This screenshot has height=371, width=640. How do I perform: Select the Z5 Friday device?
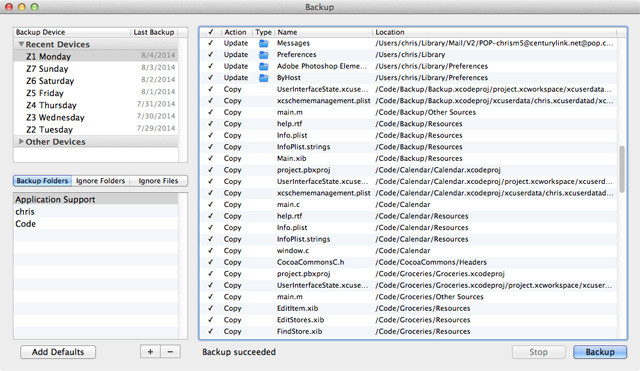click(96, 93)
